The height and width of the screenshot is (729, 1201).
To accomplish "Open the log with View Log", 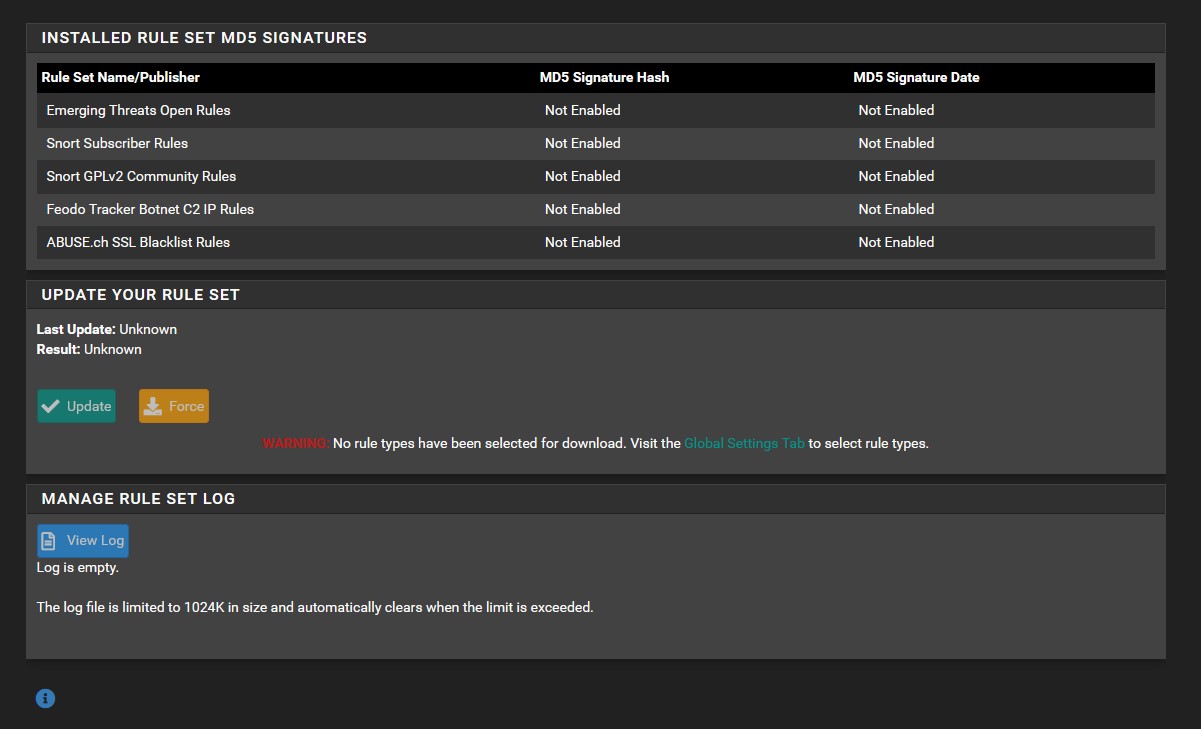I will pyautogui.click(x=82, y=540).
